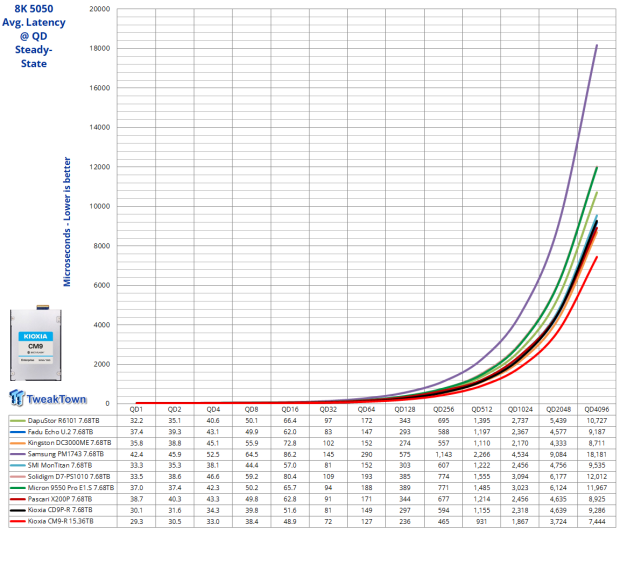Click the 2000 y-axis label
The height and width of the screenshot is (568, 620).
(x=102, y=364)
